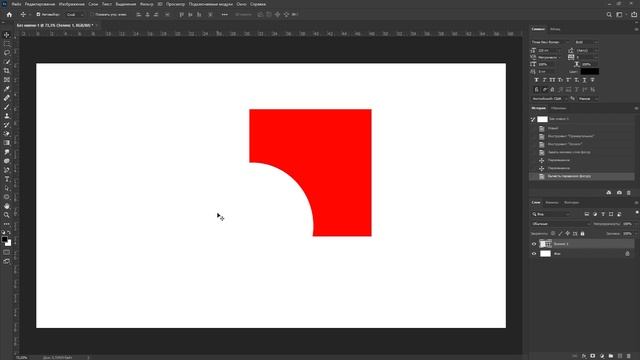Screen dimensions: 640x360
Task: Click the trash icon in History panel
Action: (x=629, y=193)
